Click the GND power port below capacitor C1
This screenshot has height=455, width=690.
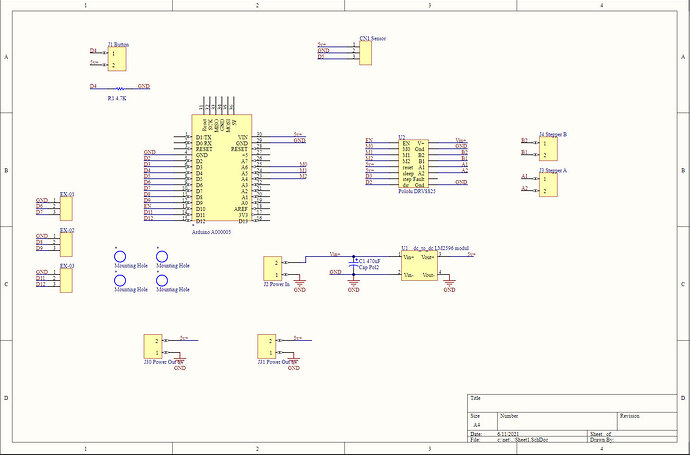pos(353,284)
